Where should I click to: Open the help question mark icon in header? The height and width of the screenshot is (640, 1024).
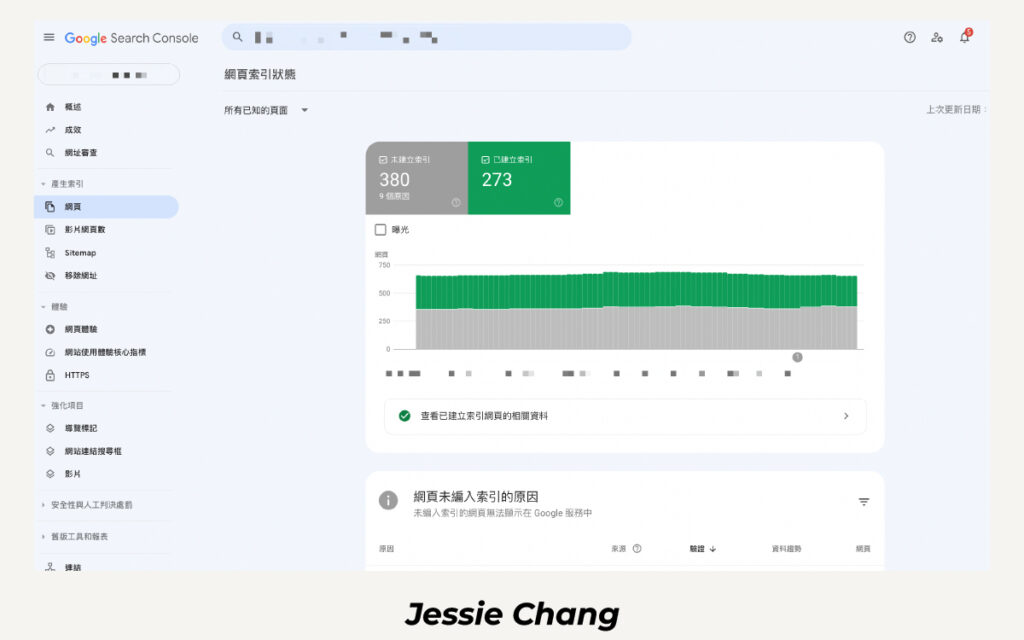(910, 37)
